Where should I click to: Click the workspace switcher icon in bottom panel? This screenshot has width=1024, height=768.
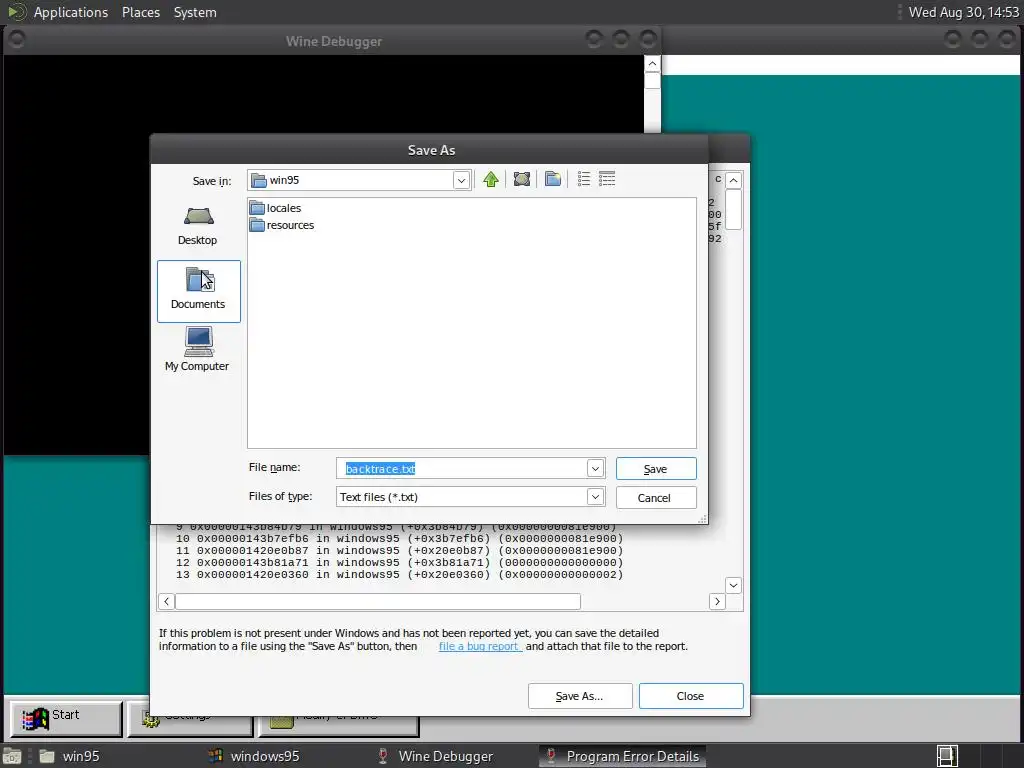pos(947,756)
